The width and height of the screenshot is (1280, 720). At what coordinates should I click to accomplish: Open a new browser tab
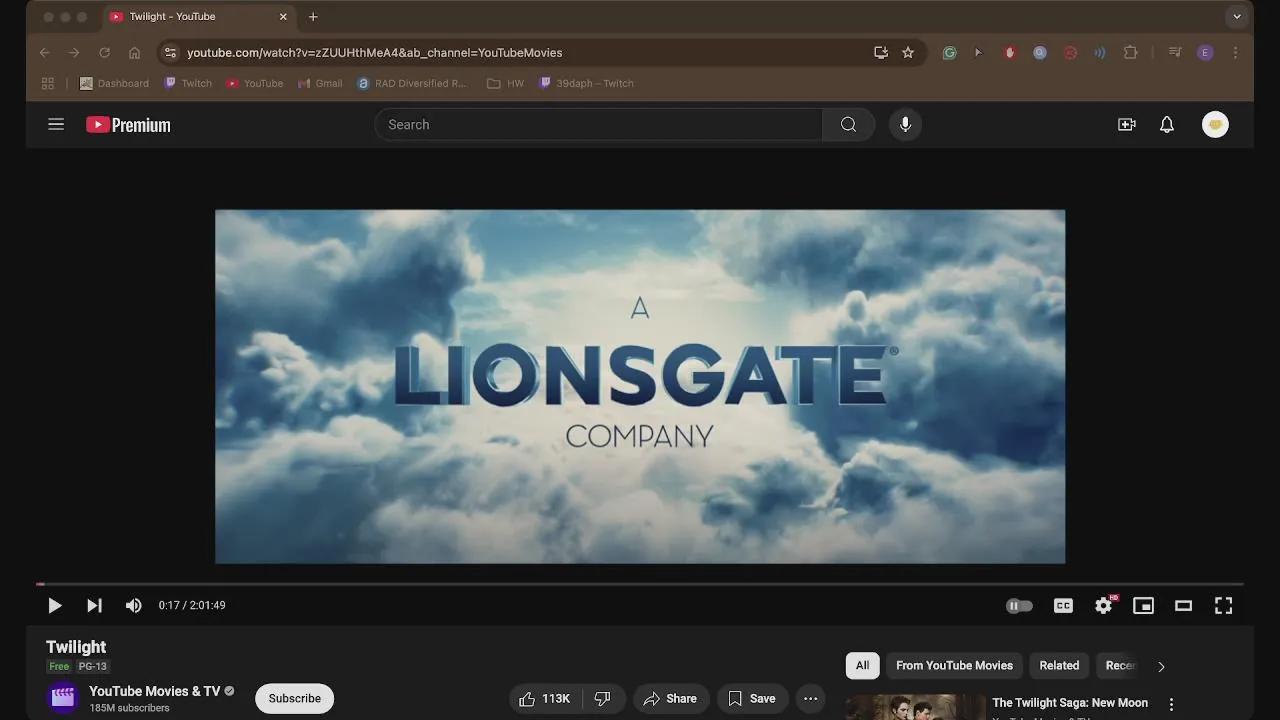pyautogui.click(x=313, y=17)
